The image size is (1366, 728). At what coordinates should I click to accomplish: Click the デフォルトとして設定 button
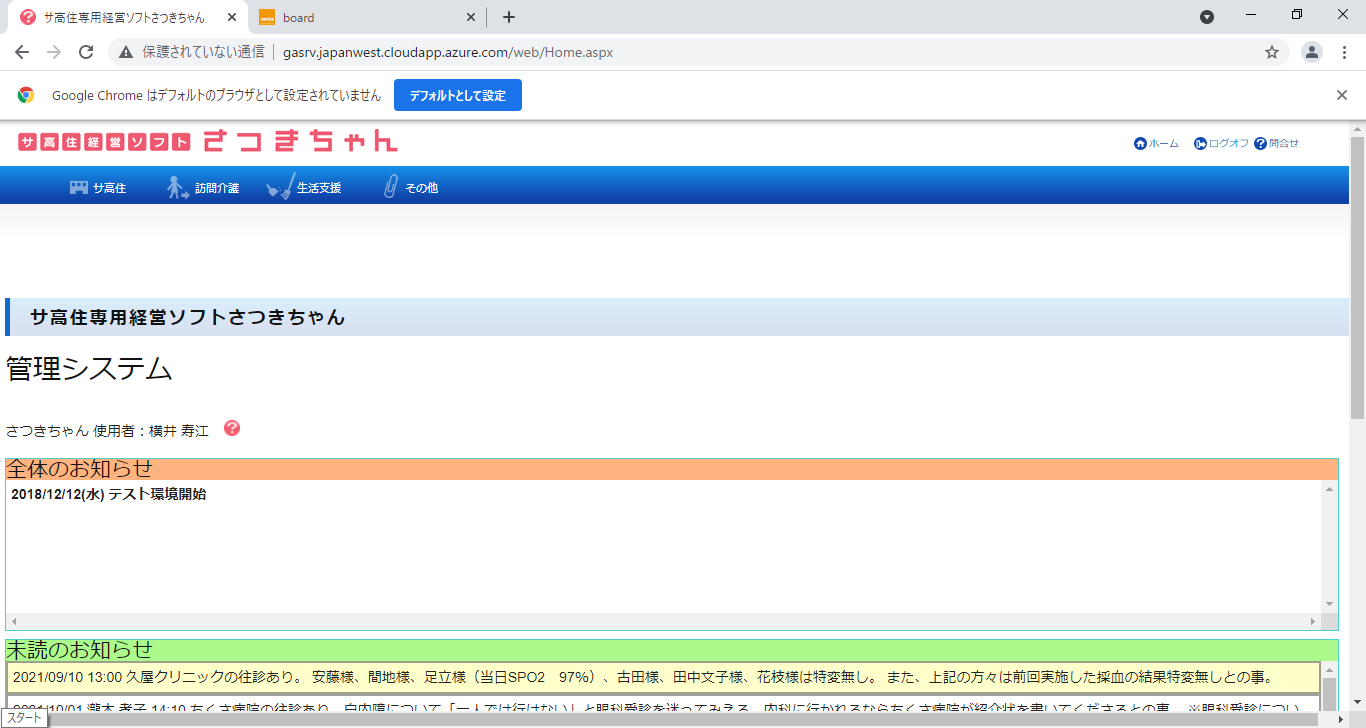coord(457,95)
